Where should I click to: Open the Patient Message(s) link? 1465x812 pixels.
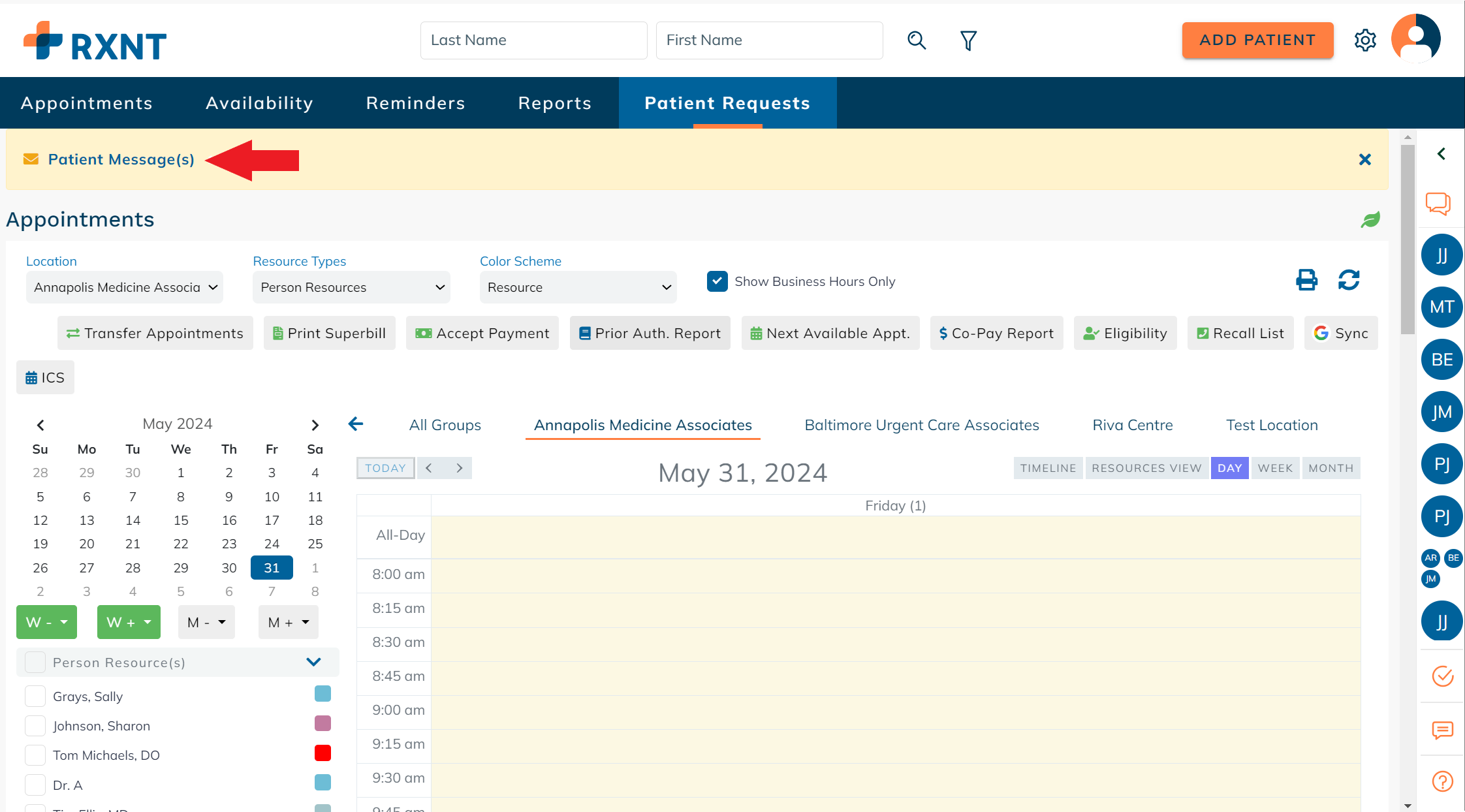tap(121, 159)
